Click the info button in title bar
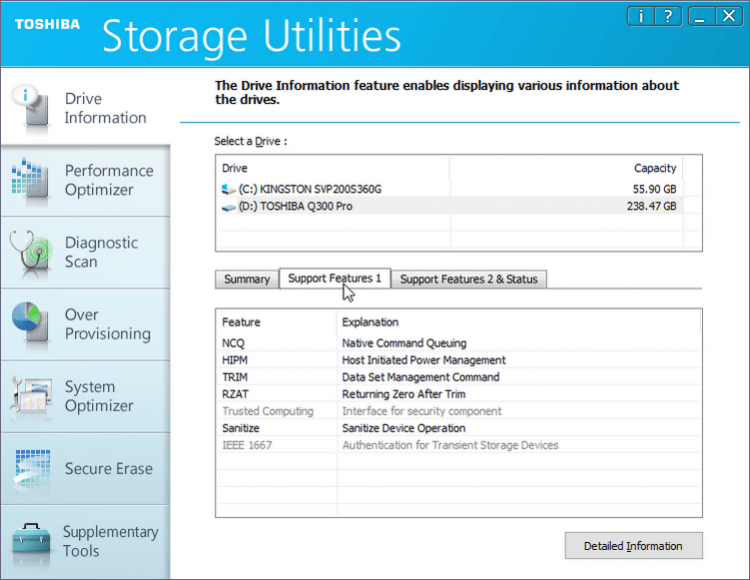This screenshot has width=750, height=580. 642,16
